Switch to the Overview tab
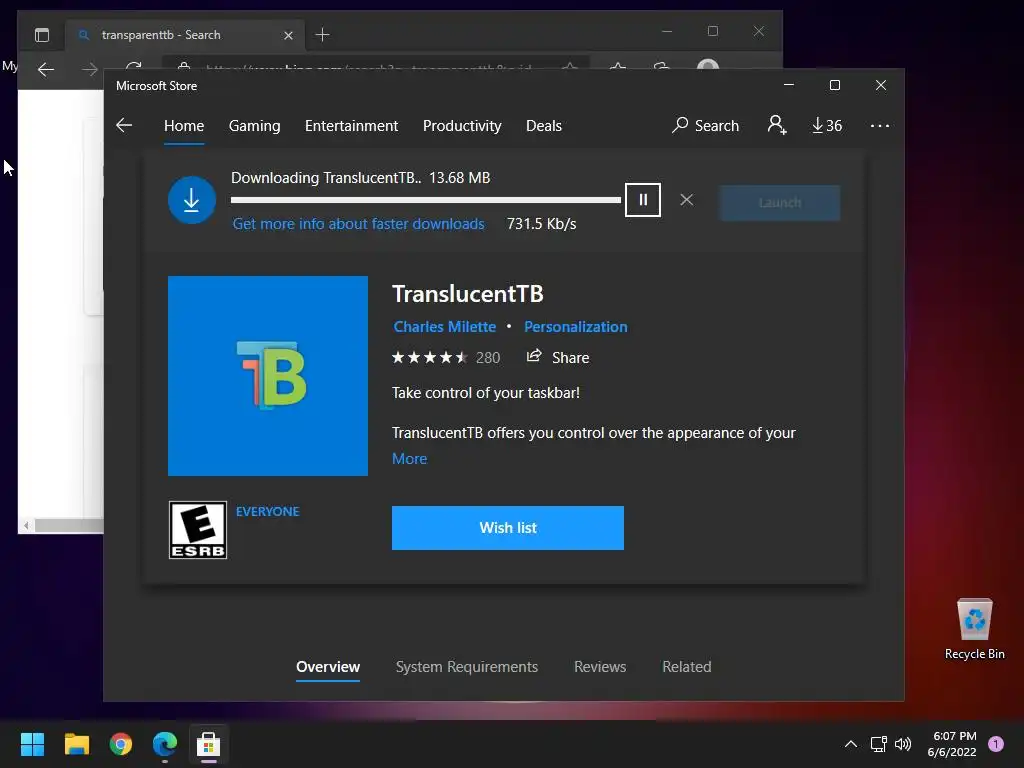Viewport: 1024px width, 768px height. pyautogui.click(x=328, y=667)
